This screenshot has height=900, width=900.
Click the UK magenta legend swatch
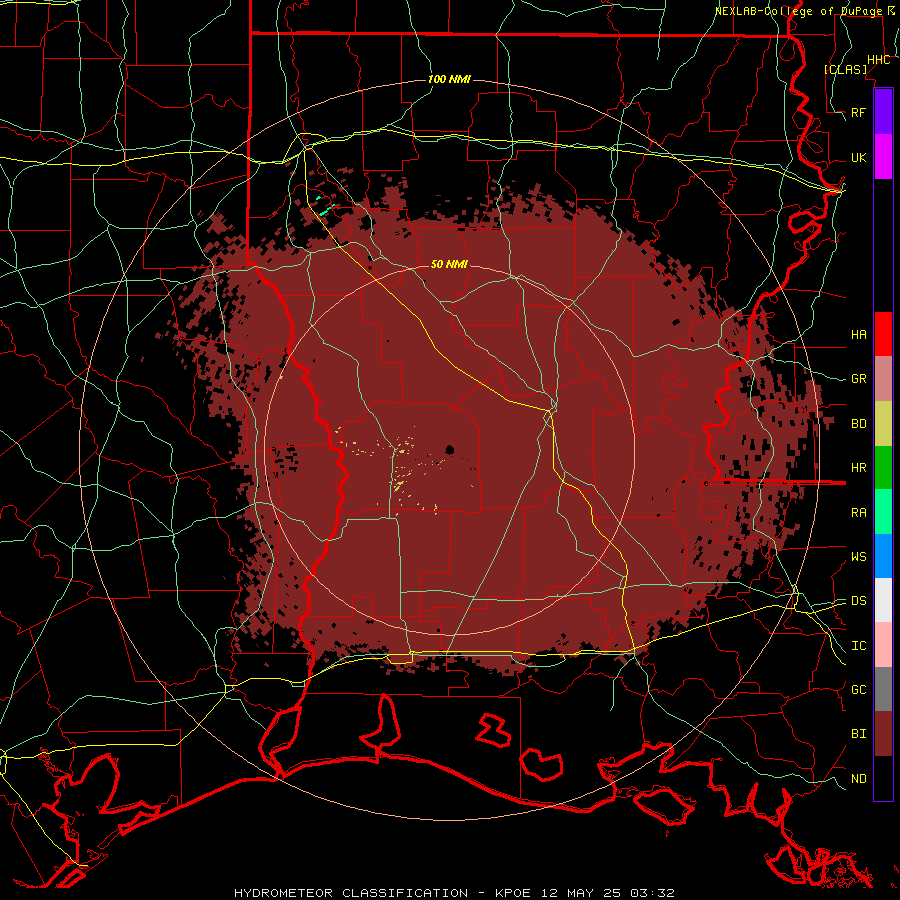click(883, 157)
